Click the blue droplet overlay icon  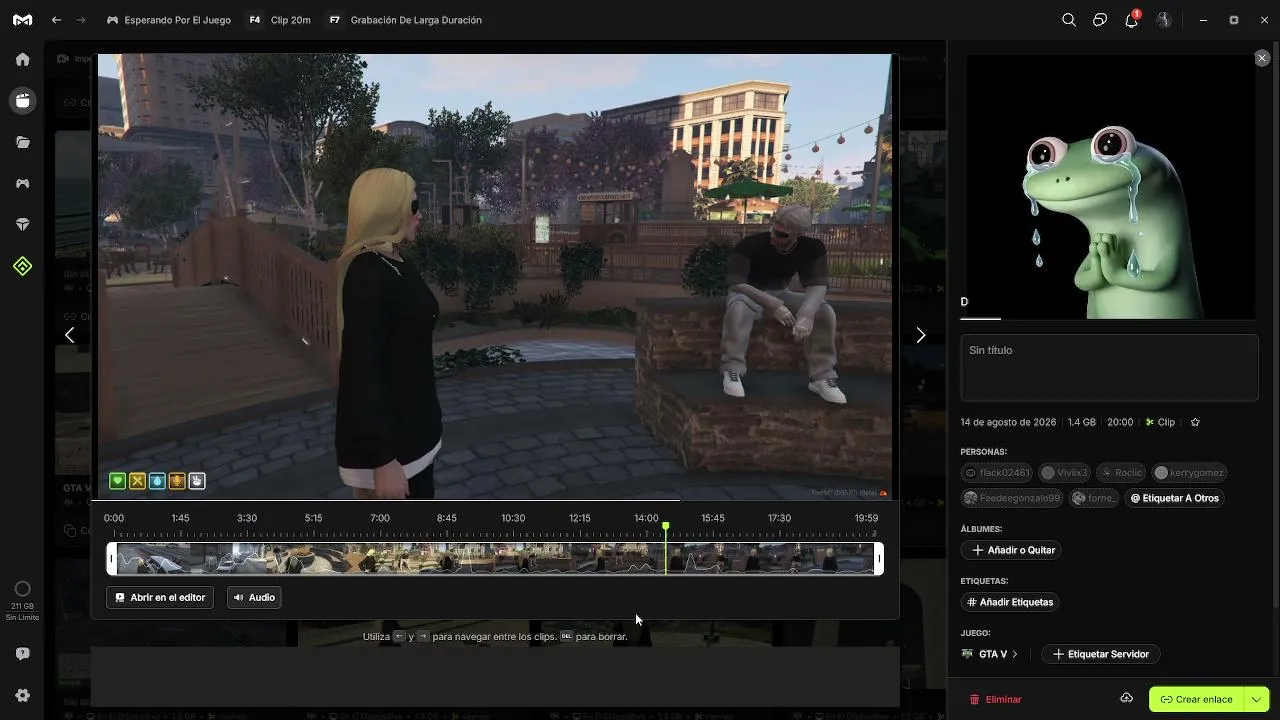[157, 481]
